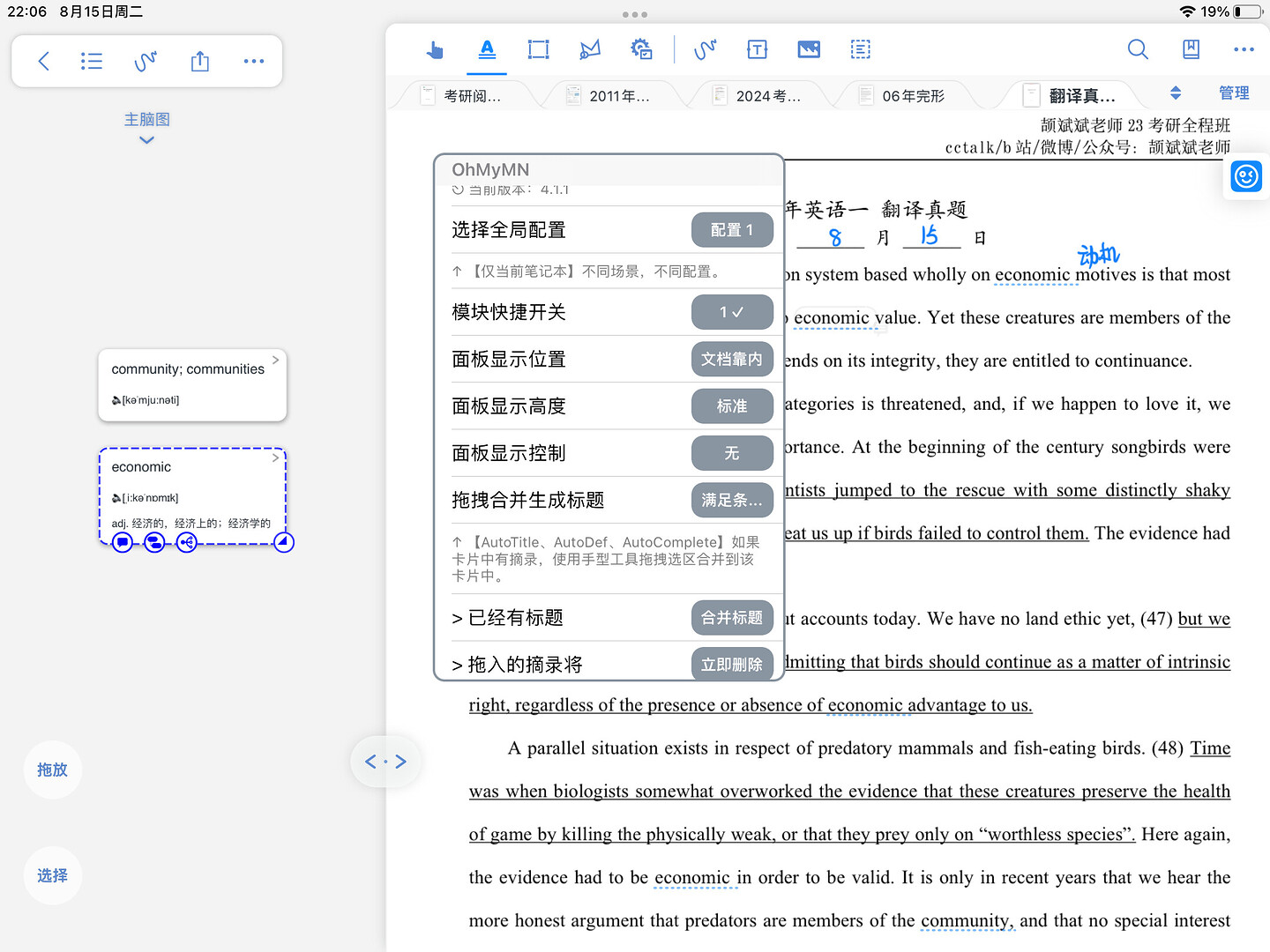Tap the header text 颉斌斌老师 23 考研全程班
Image resolution: width=1270 pixels, height=952 pixels.
tap(1135, 125)
